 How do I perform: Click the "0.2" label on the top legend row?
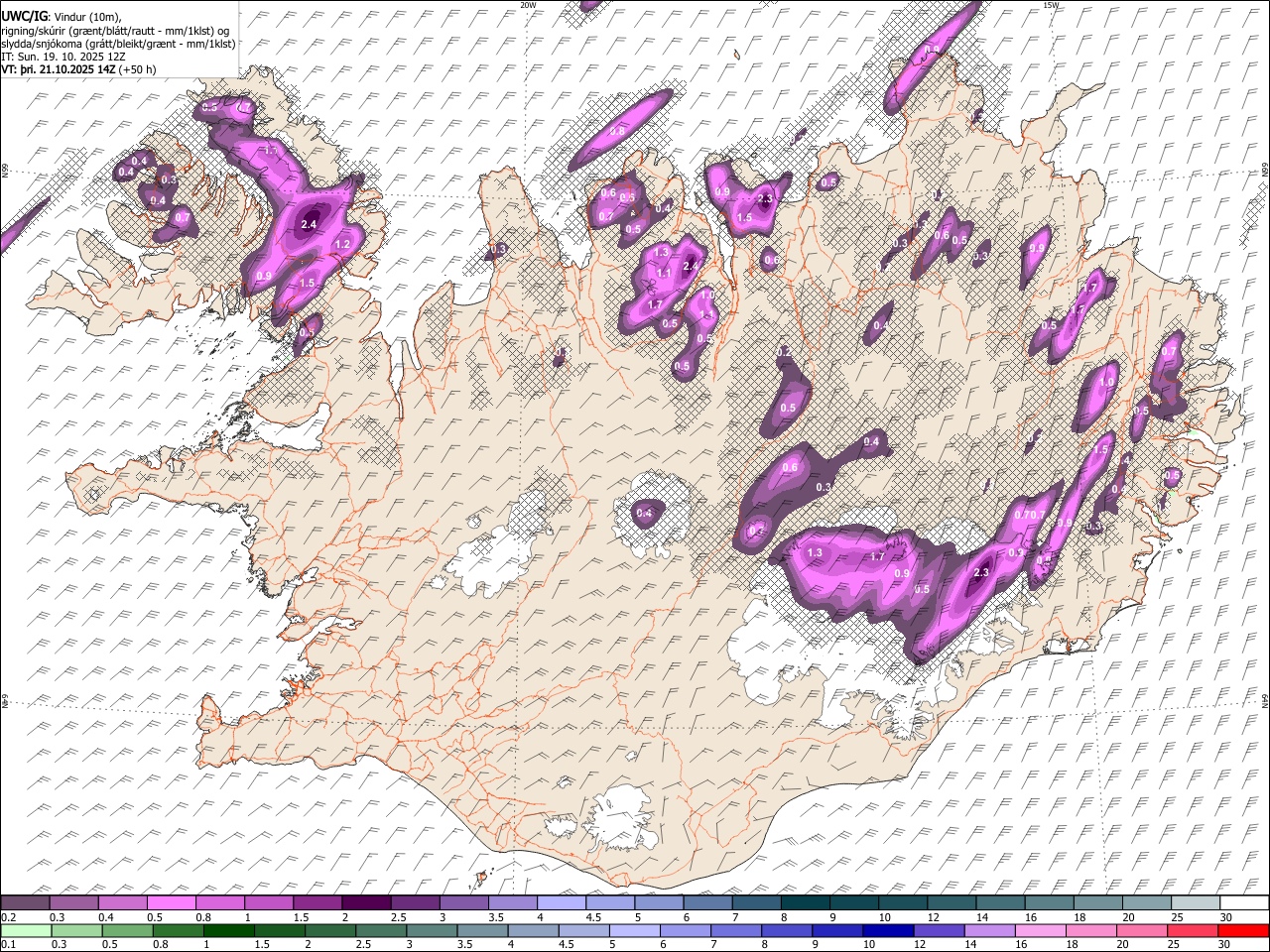[8, 917]
